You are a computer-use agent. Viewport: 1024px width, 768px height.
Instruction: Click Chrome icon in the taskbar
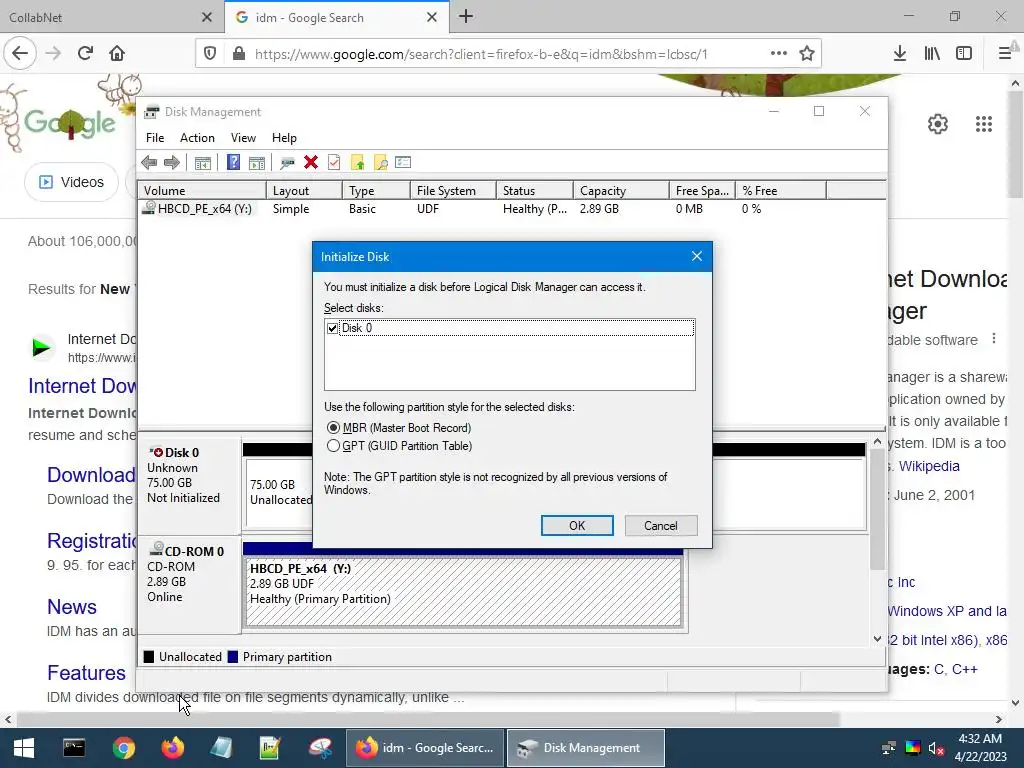(123, 748)
